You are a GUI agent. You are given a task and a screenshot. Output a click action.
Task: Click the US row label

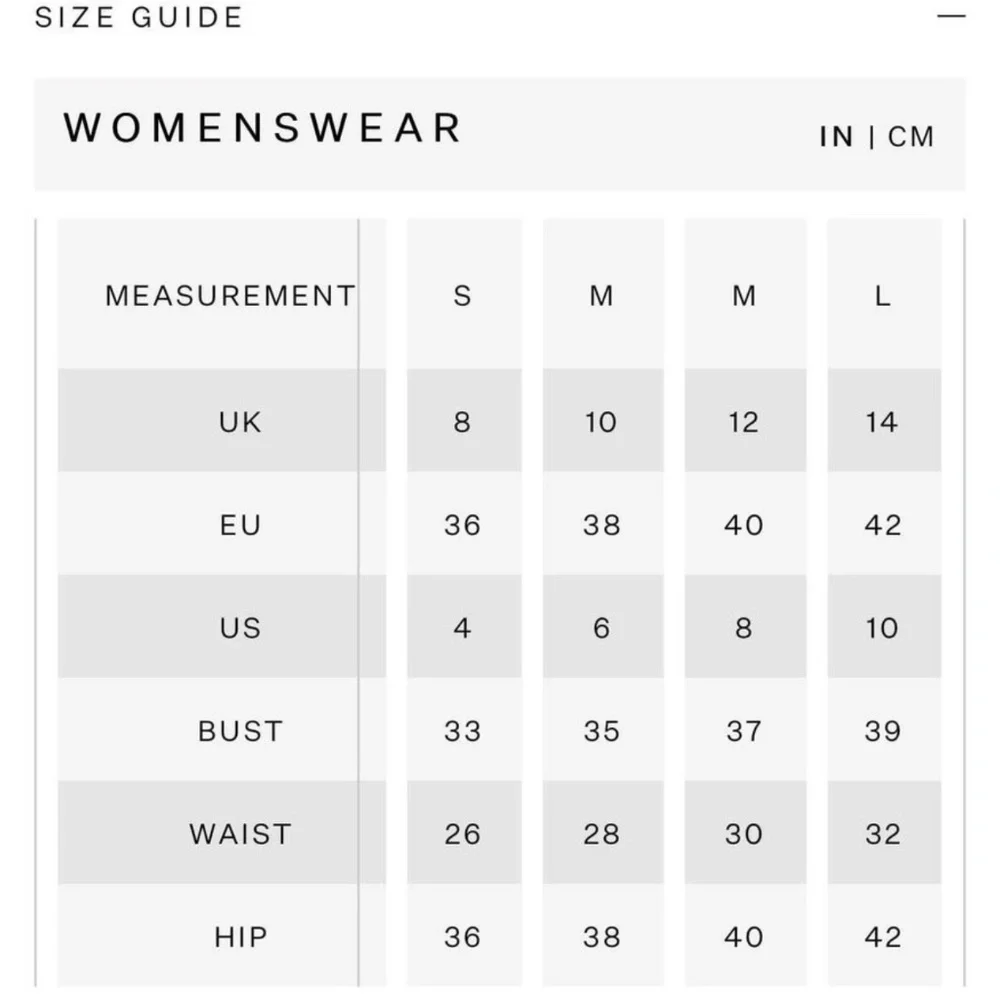pyautogui.click(x=240, y=628)
